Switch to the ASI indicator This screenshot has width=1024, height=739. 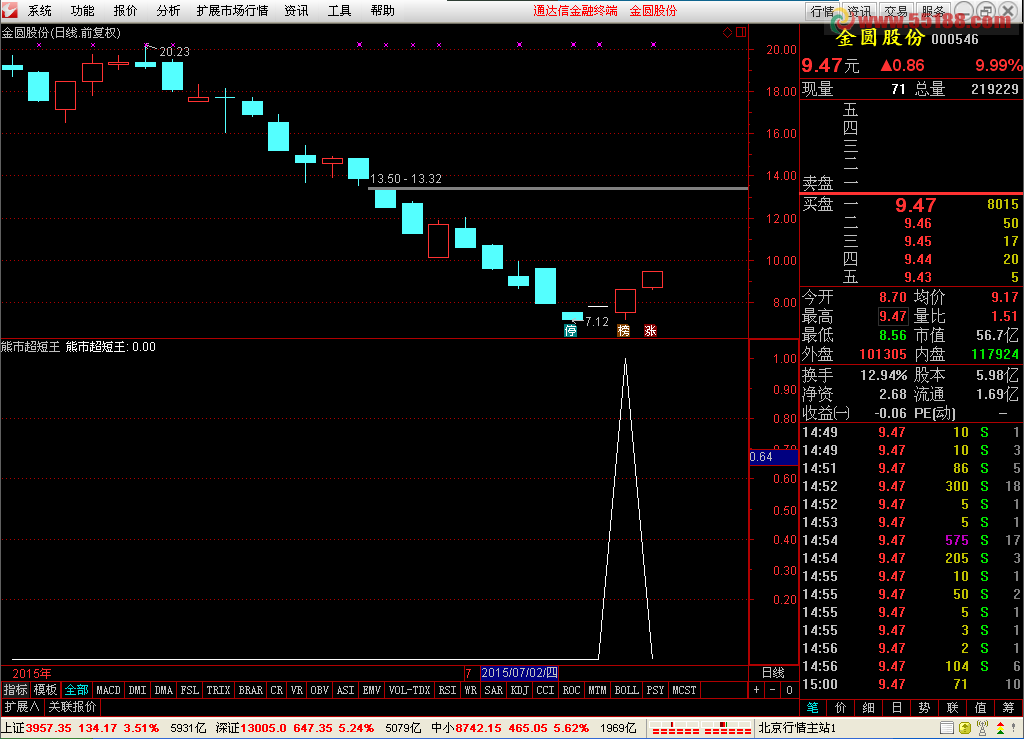[x=345, y=690]
